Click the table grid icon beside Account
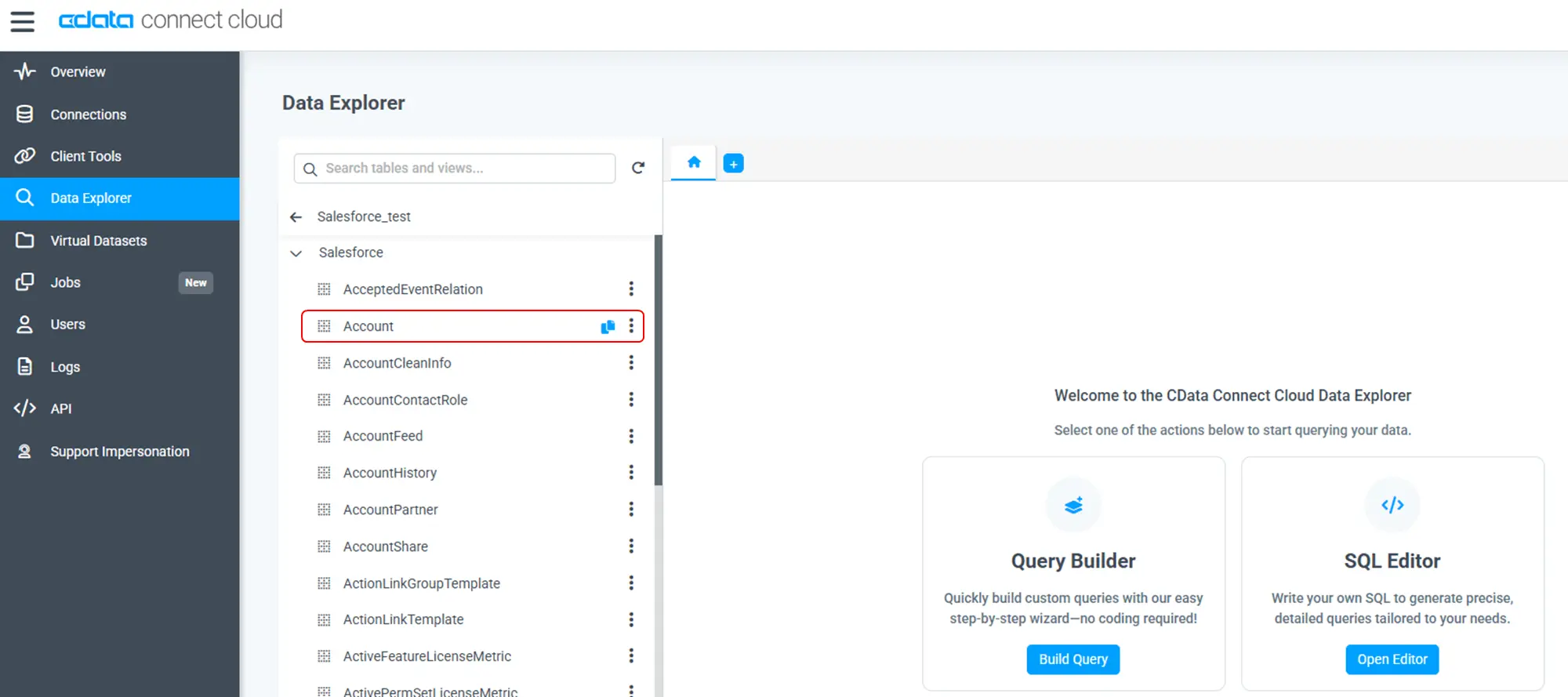This screenshot has width=1568, height=697. (324, 326)
